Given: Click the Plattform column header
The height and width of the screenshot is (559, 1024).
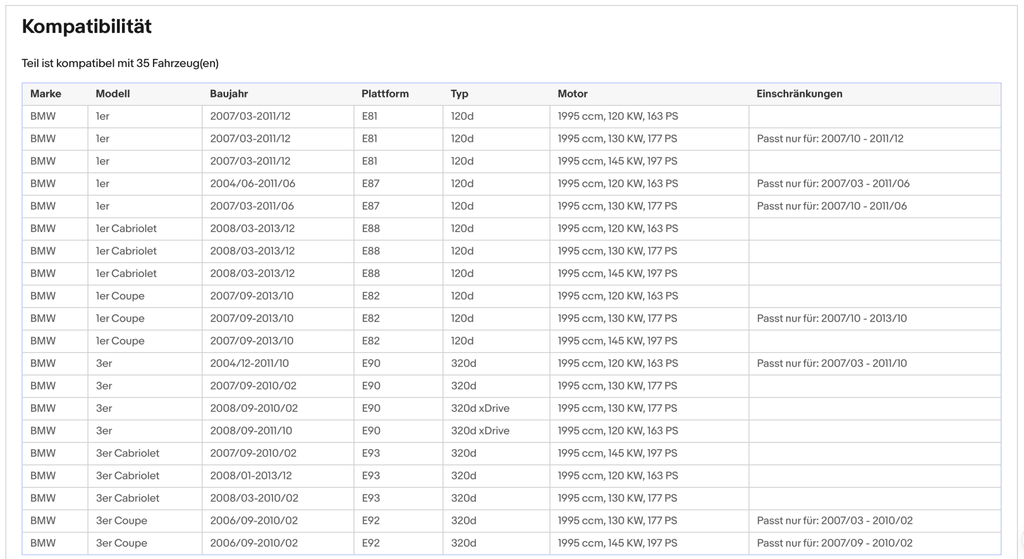Looking at the screenshot, I should [385, 94].
